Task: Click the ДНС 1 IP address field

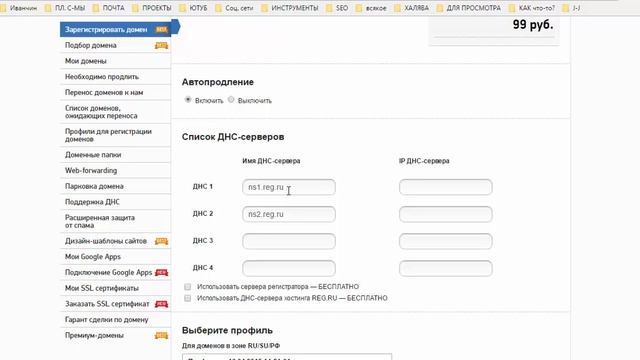Action: [446, 187]
